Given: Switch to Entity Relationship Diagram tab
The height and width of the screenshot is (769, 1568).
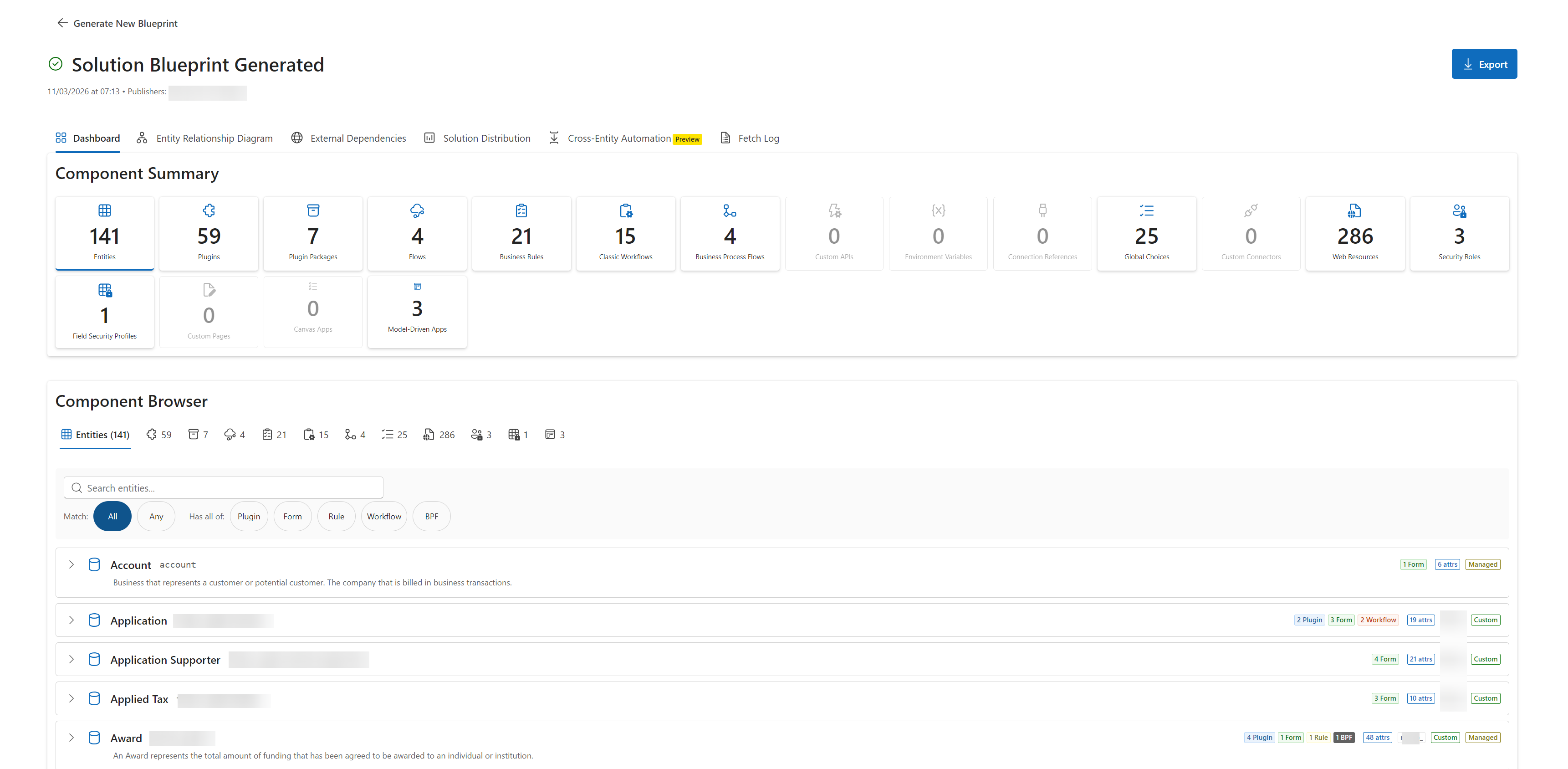Looking at the screenshot, I should 204,138.
